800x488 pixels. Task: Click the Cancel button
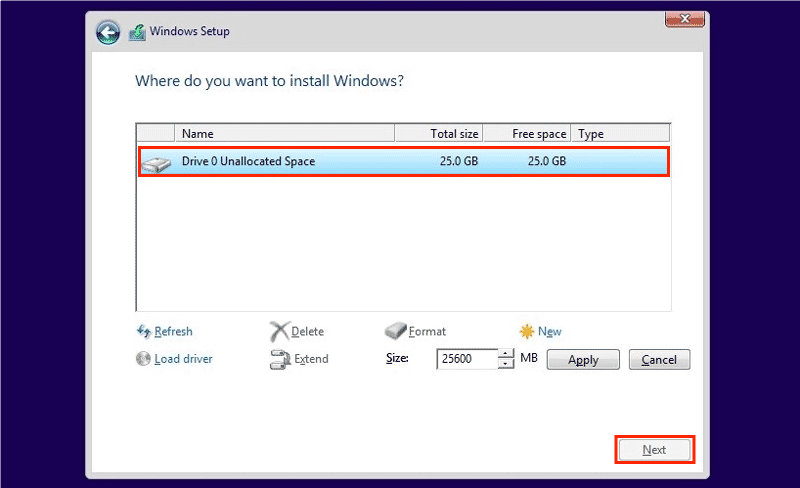659,359
